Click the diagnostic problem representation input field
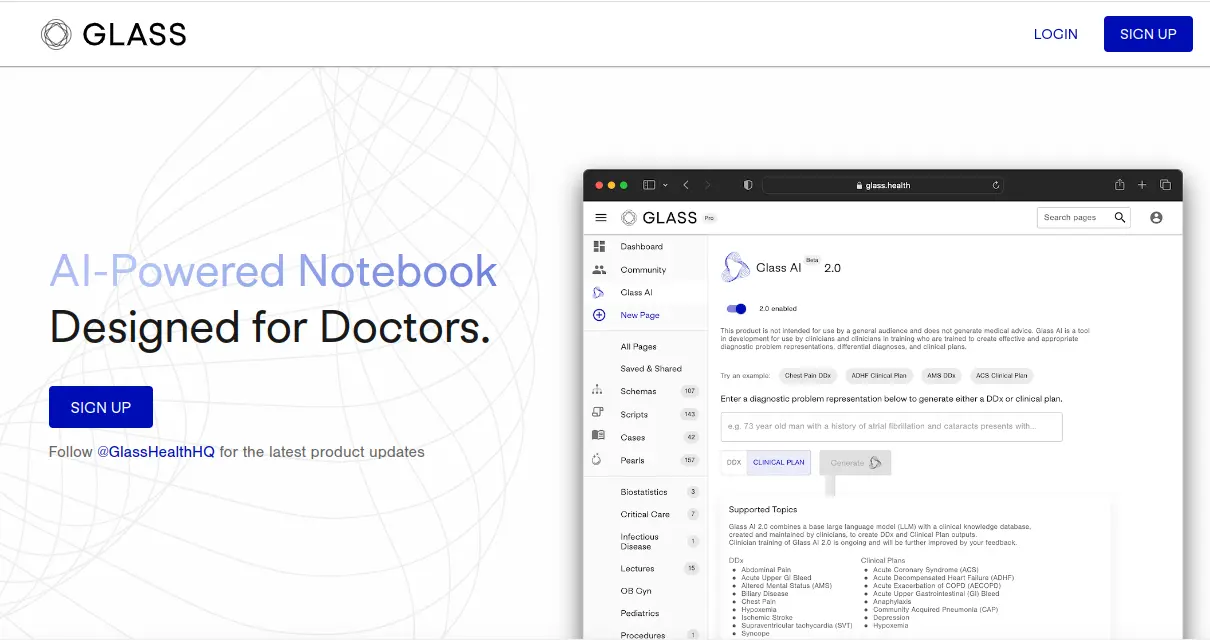The image size is (1210, 640). pyautogui.click(x=890, y=427)
